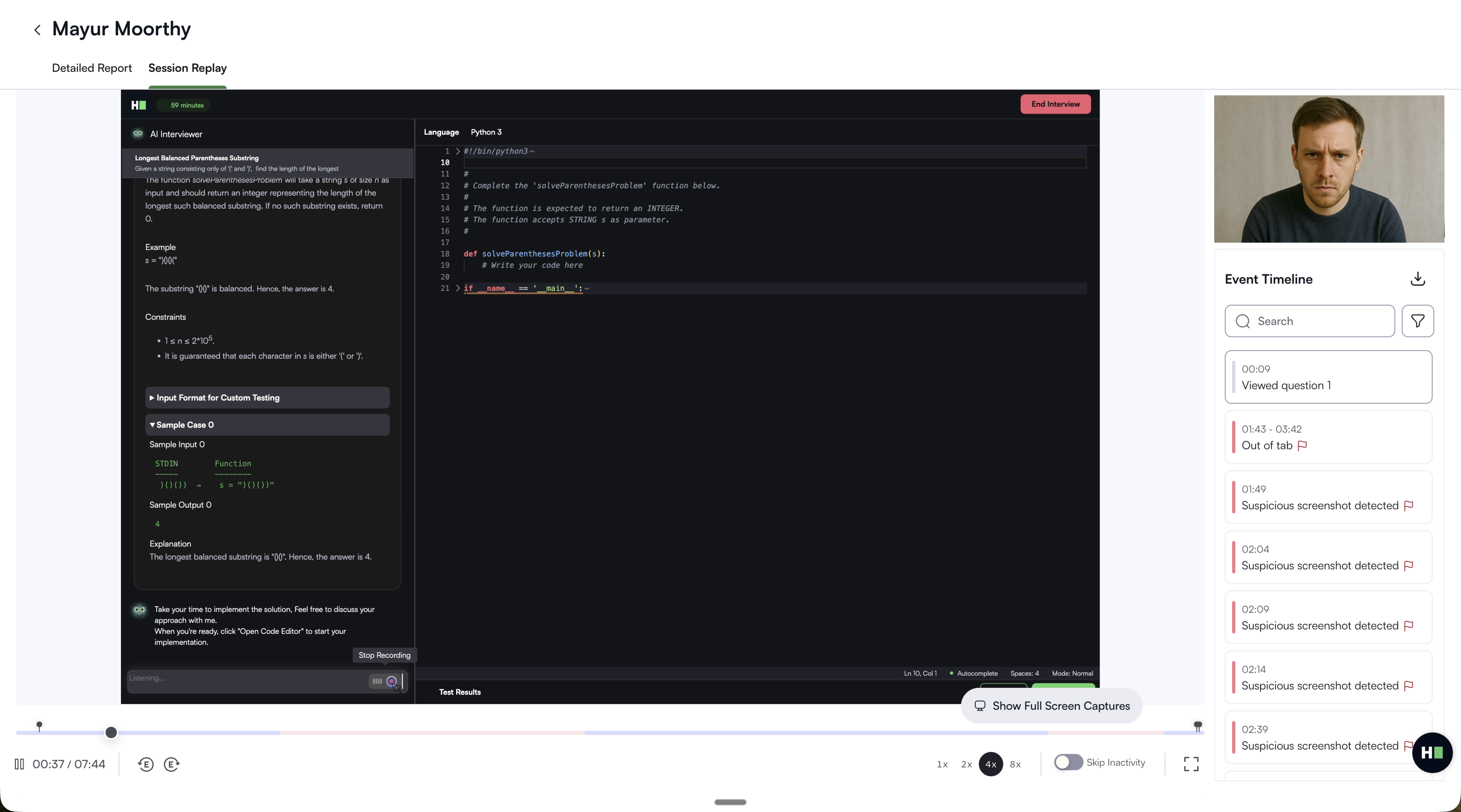Open the event timeline filter

pyautogui.click(x=1418, y=321)
